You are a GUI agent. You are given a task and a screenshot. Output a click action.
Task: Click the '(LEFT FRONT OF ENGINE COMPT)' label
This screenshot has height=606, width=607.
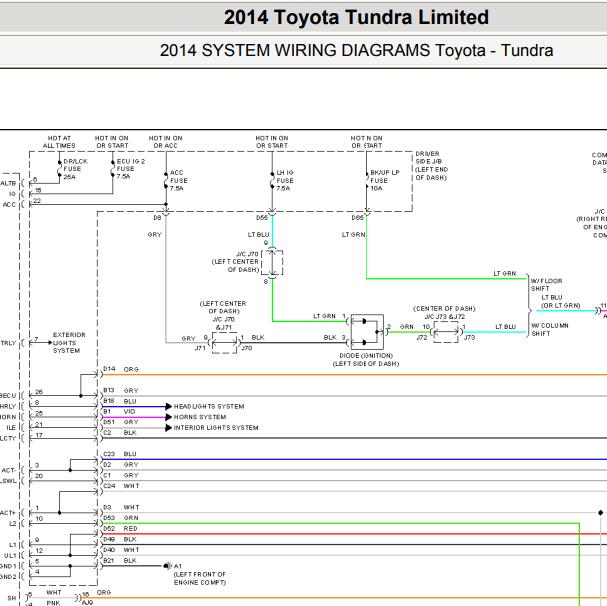(200, 578)
